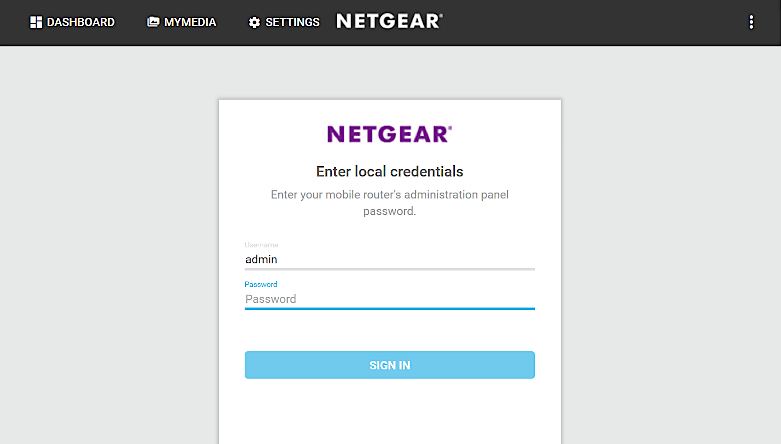
Task: Click the blue Password field label
Action: click(x=261, y=285)
